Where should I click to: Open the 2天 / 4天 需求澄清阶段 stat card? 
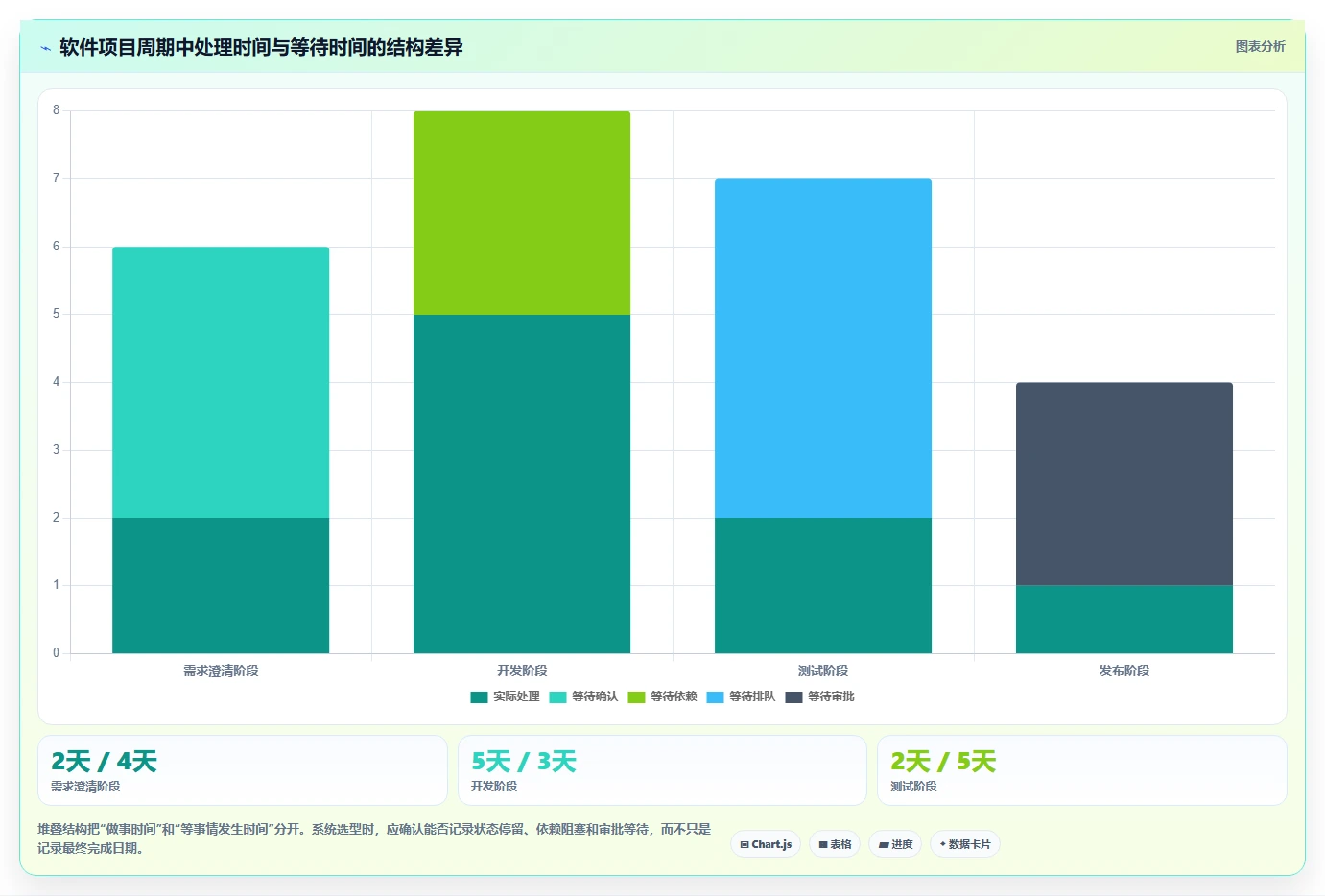(x=243, y=770)
